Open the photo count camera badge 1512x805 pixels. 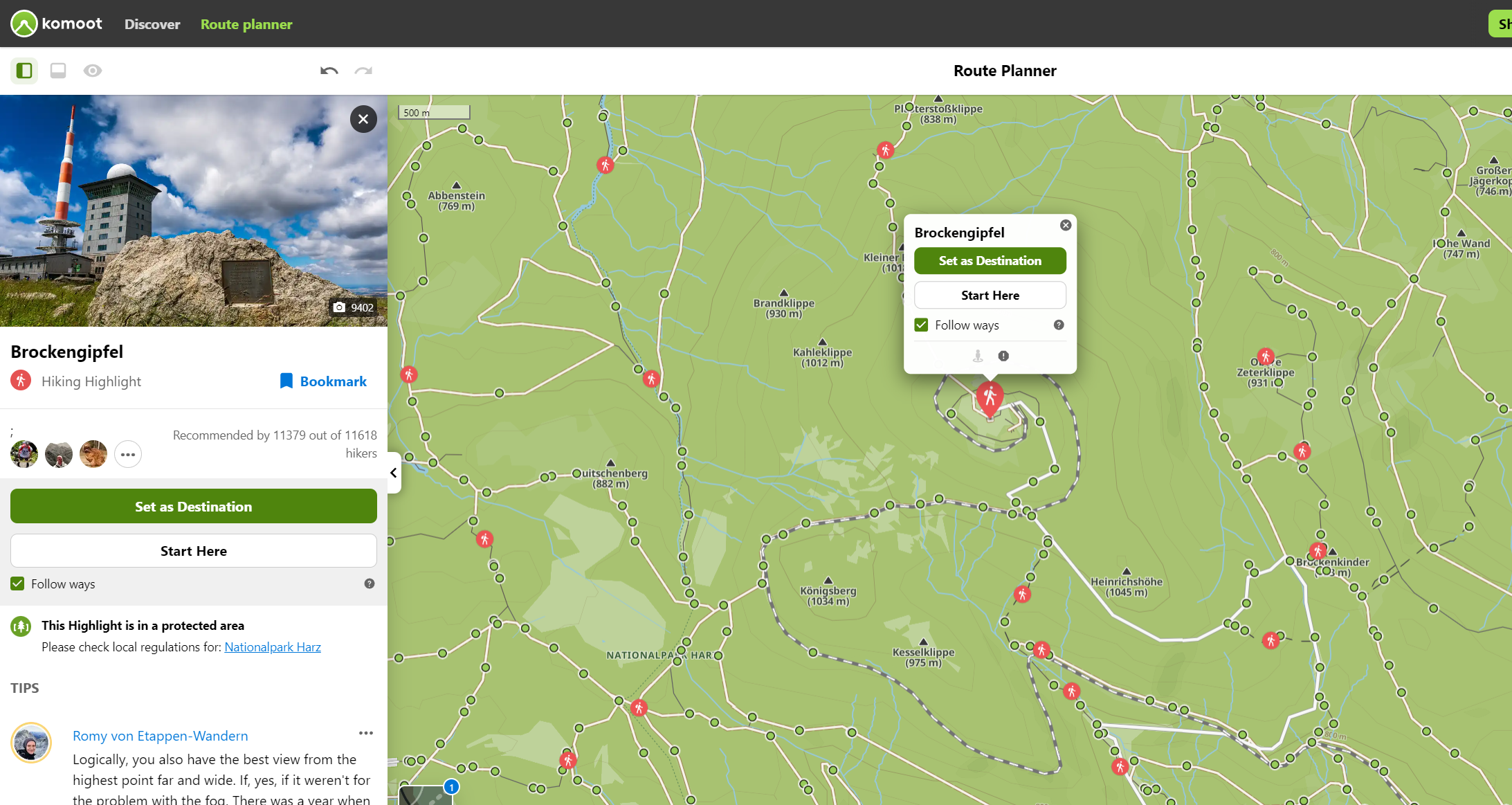point(354,307)
